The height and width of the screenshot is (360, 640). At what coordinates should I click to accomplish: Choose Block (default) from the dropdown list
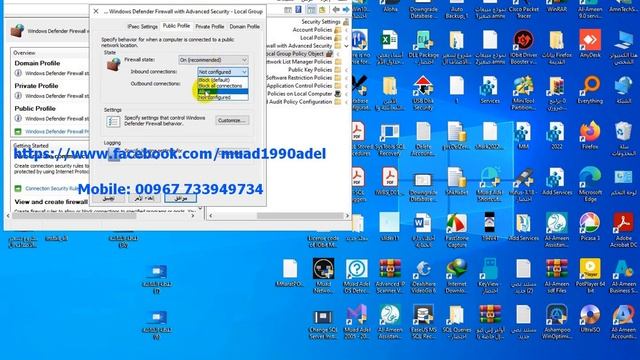pyautogui.click(x=223, y=80)
